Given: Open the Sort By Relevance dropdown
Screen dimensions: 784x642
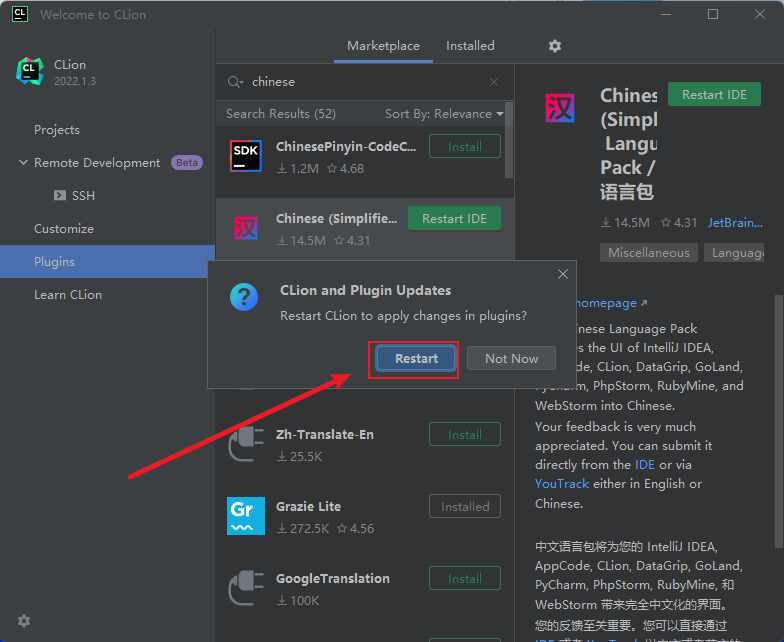Looking at the screenshot, I should tap(444, 114).
